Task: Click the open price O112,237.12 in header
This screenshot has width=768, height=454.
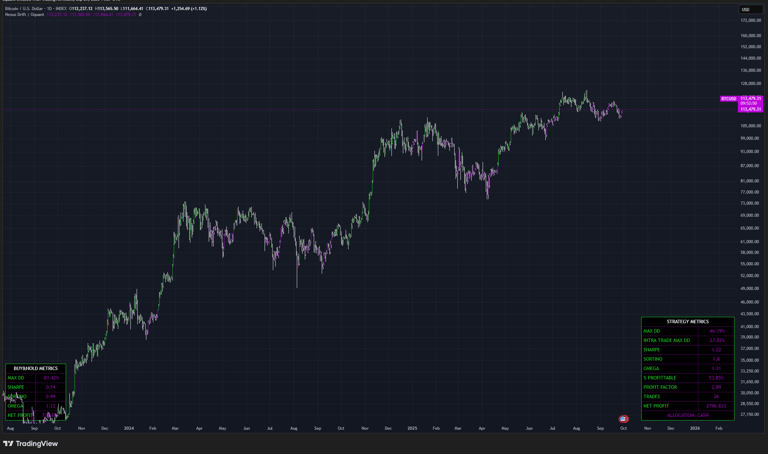Action: [x=80, y=9]
